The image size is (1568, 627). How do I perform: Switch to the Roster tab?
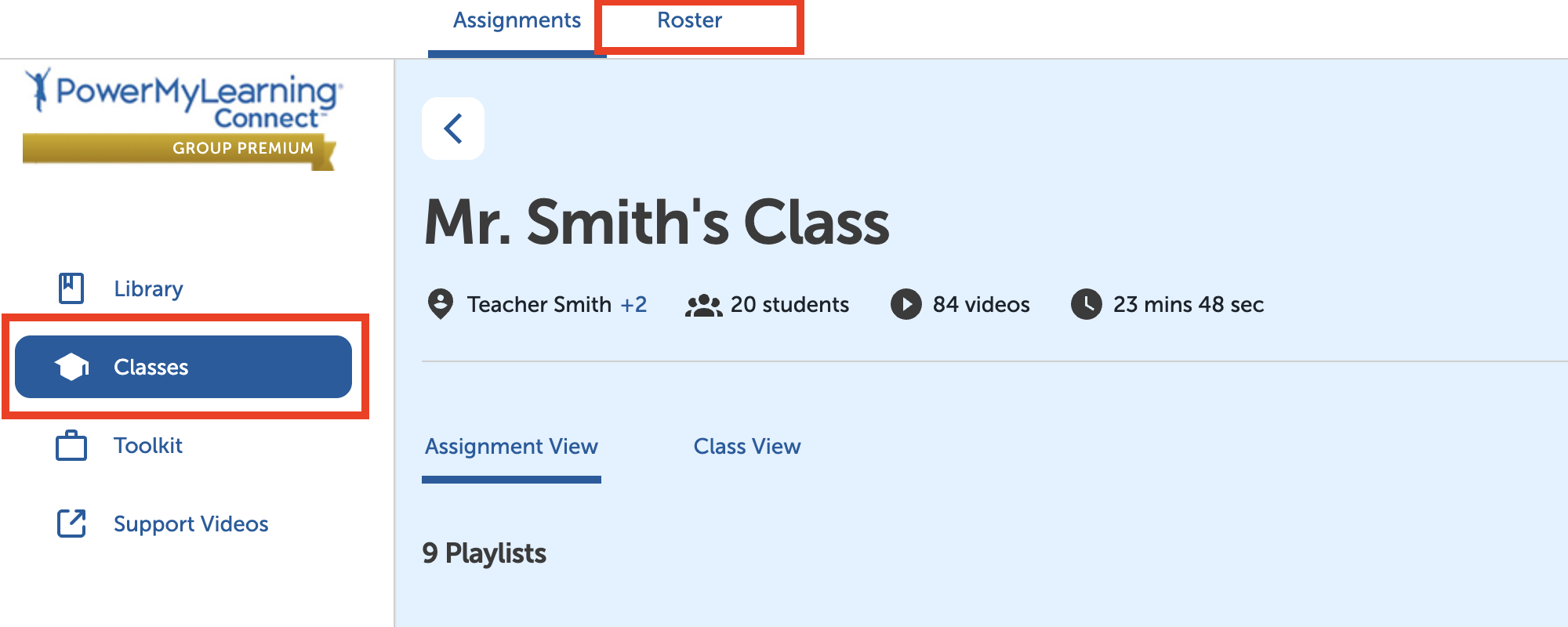(690, 20)
